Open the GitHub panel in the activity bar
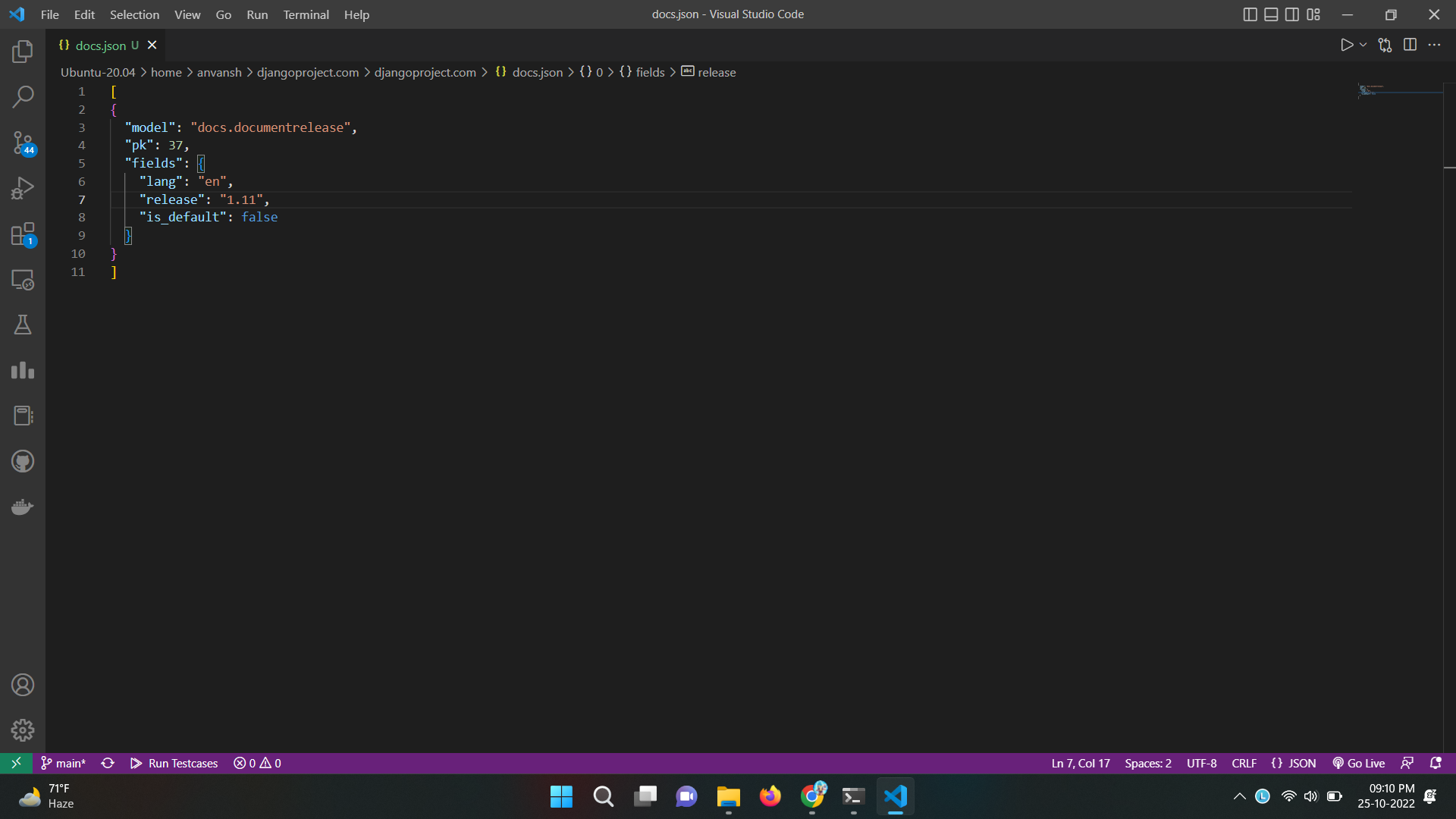Screen dimensions: 1456x819 [x=22, y=461]
